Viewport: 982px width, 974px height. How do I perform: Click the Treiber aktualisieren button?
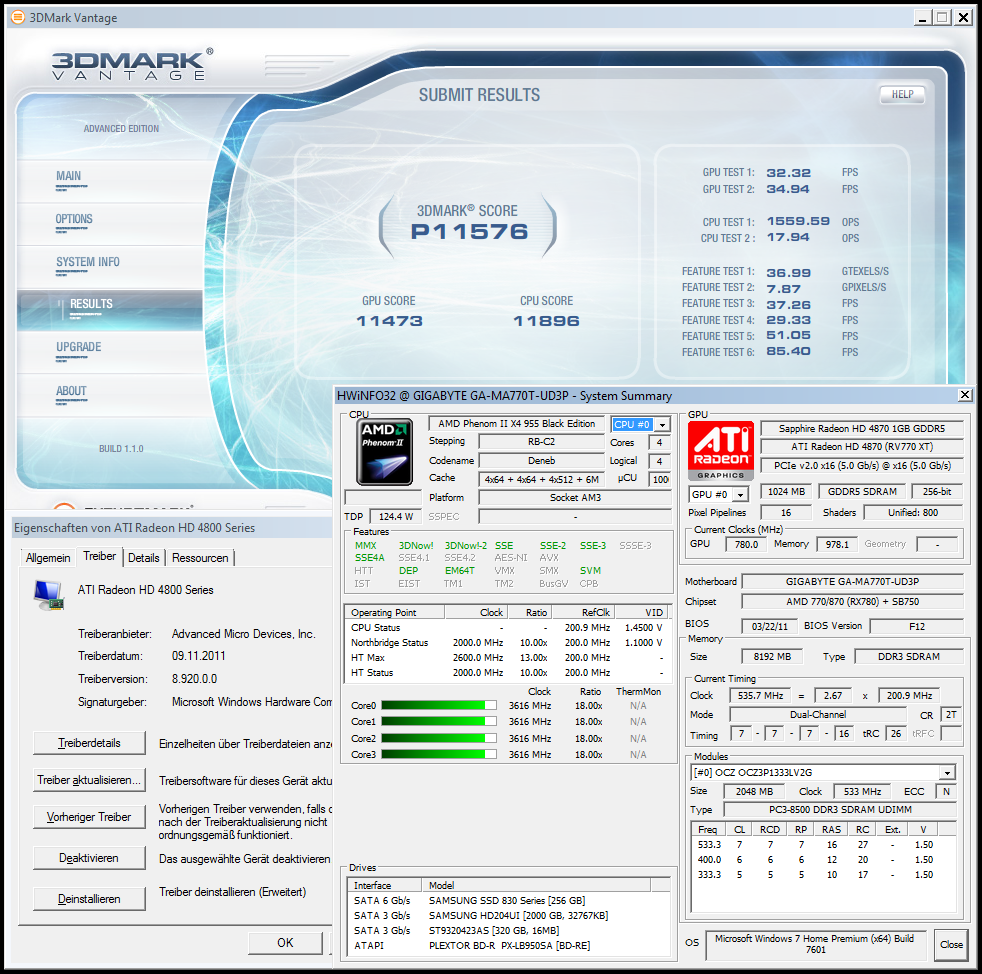click(90, 780)
